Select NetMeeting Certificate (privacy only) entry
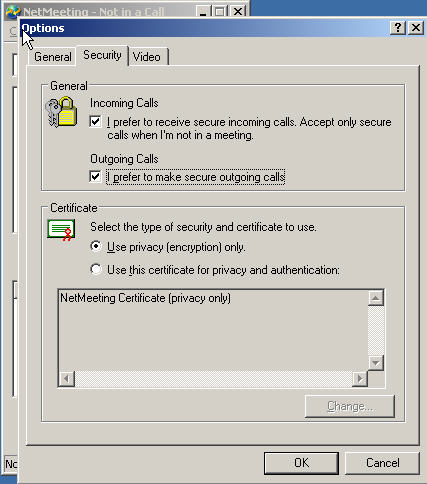427x484 pixels. click(145, 298)
